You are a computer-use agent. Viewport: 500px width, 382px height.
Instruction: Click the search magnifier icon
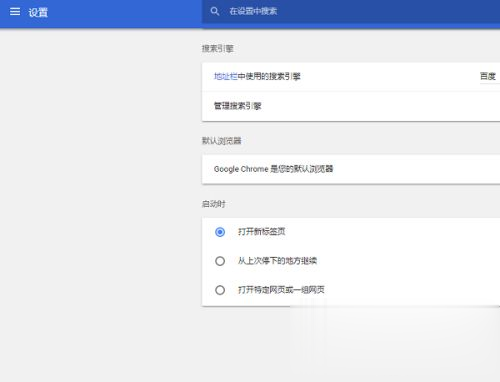(215, 11)
